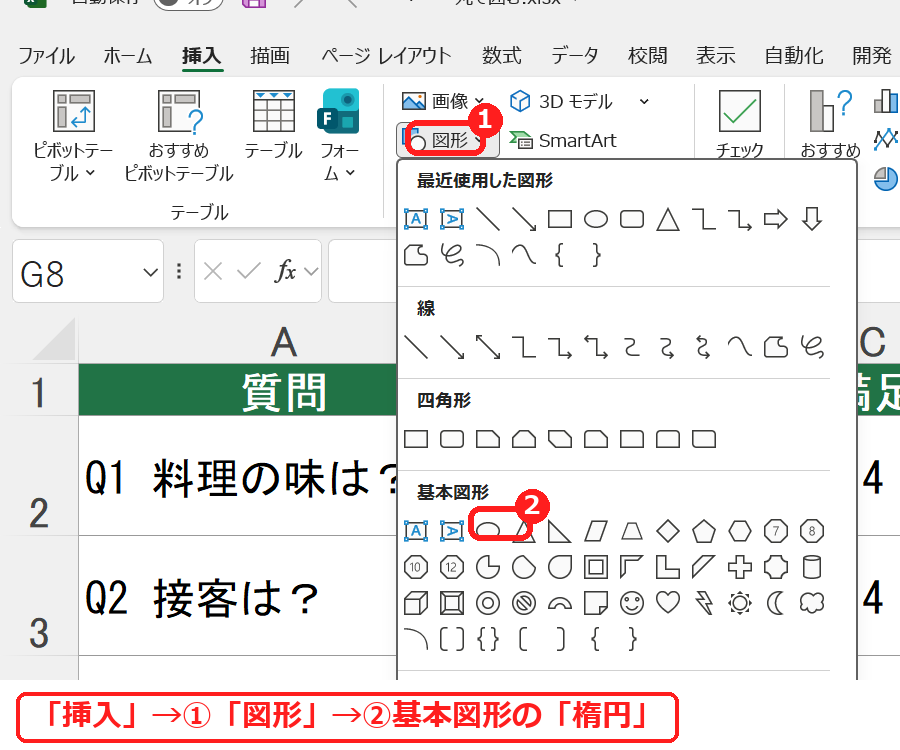Click おすすめピボットテーブル button
Screen dimensions: 900x750
[179, 136]
